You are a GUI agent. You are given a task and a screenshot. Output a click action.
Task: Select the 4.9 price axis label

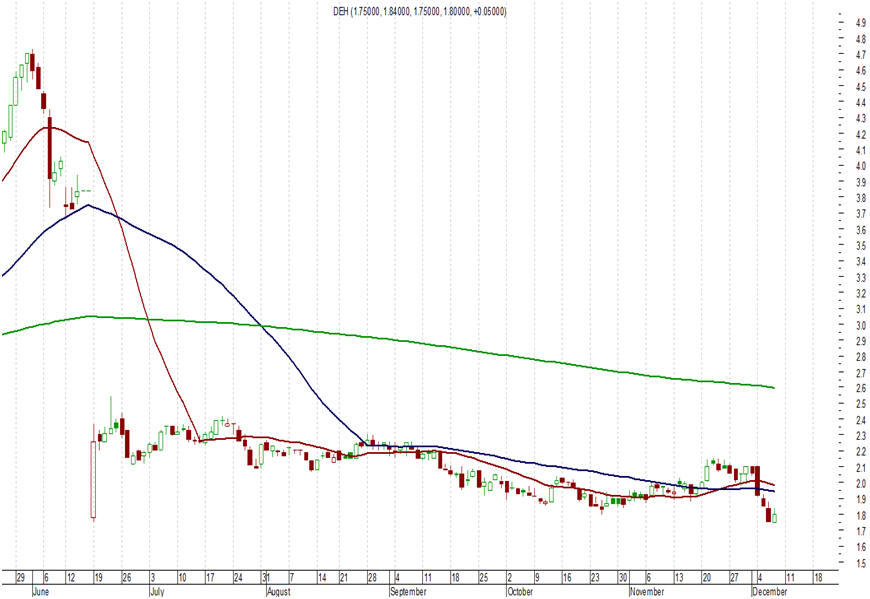(x=861, y=23)
